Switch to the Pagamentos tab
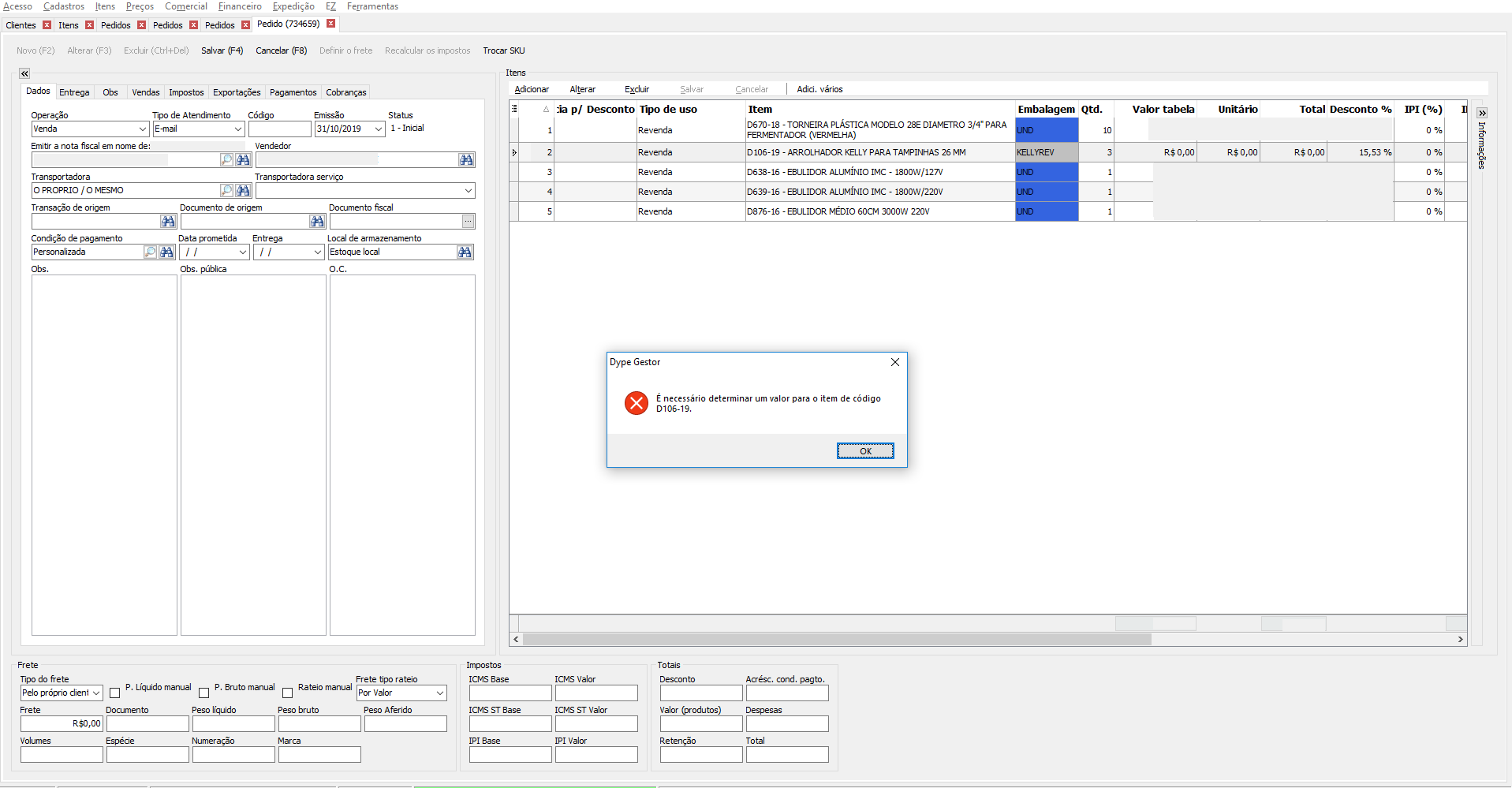The width and height of the screenshot is (1512, 788). (293, 92)
